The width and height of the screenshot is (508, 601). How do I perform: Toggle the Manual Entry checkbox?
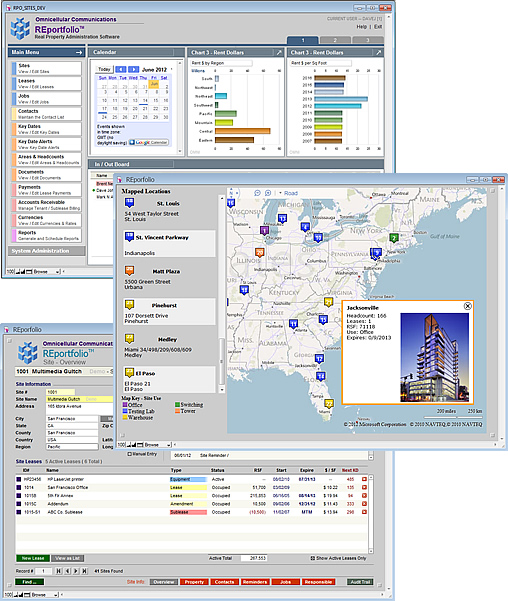point(130,454)
